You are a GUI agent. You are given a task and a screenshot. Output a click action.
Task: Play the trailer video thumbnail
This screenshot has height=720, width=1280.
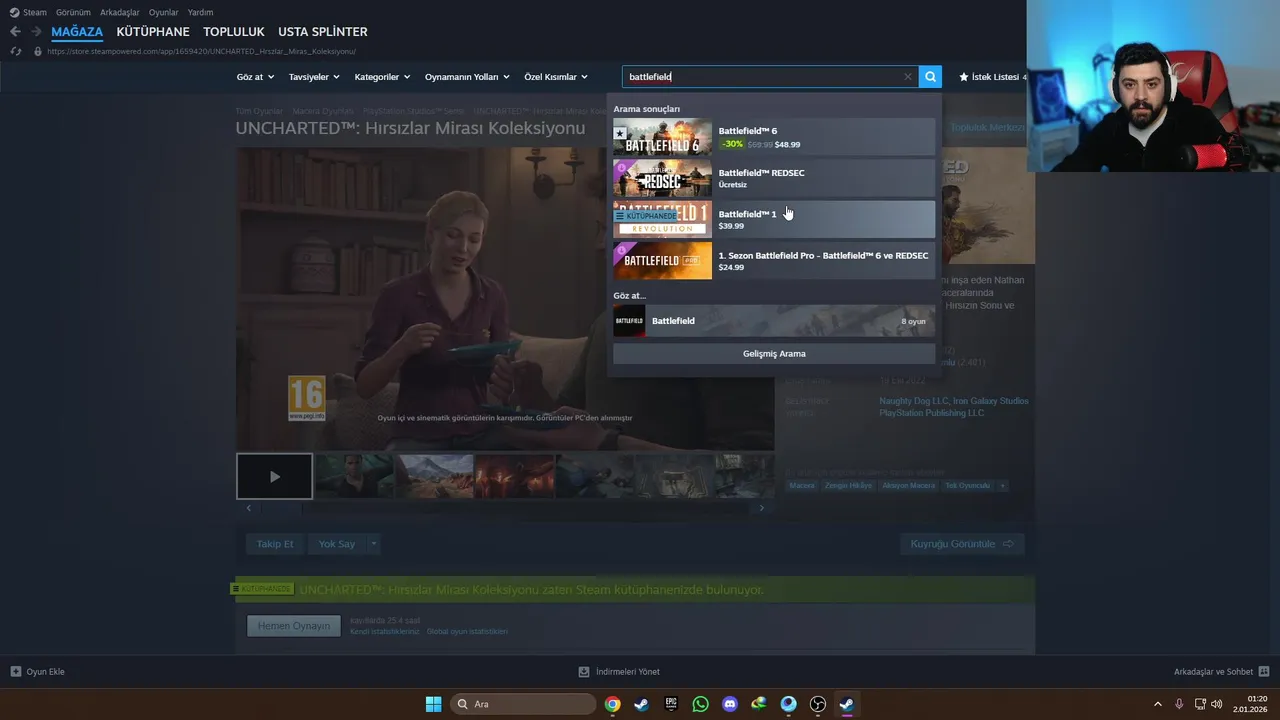274,477
